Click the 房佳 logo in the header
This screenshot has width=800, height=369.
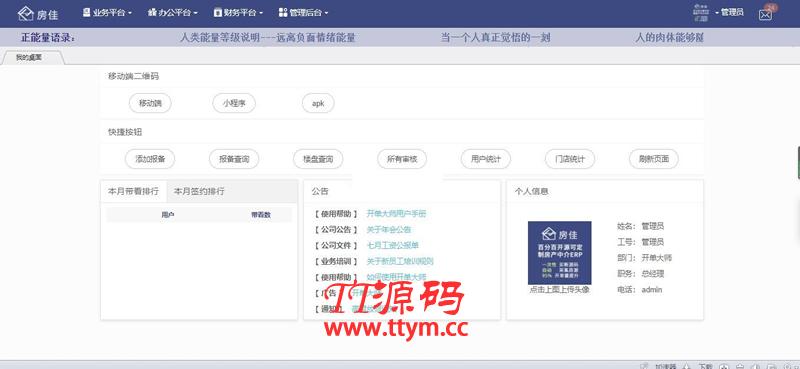(38, 14)
